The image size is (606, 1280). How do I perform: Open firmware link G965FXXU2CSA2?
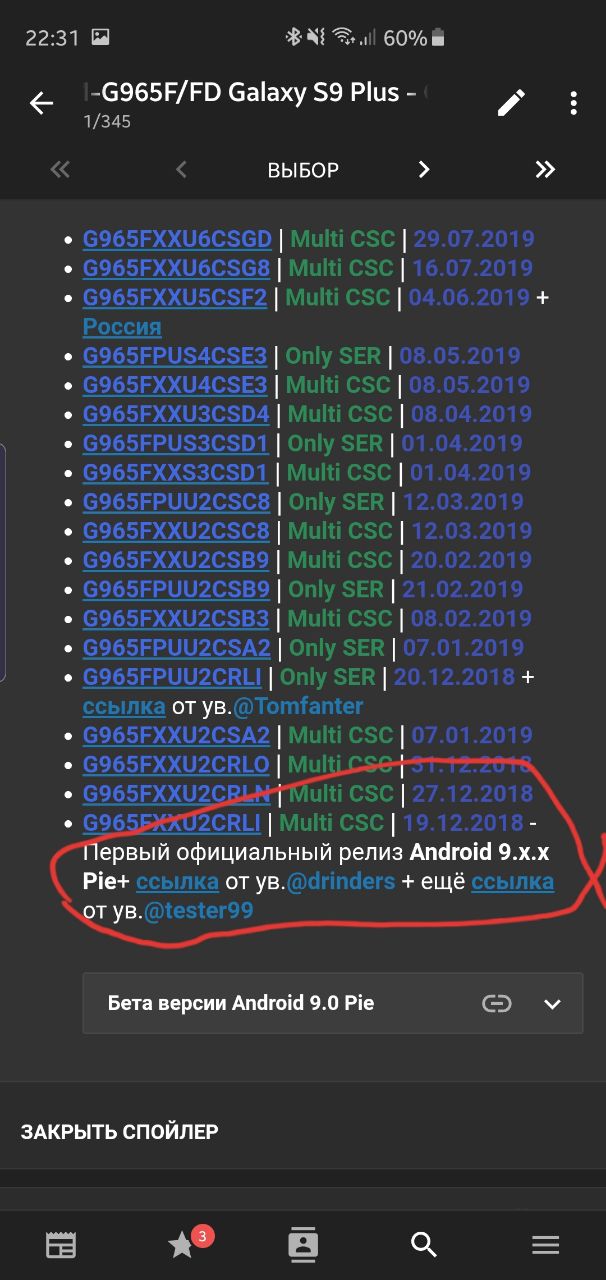click(177, 735)
